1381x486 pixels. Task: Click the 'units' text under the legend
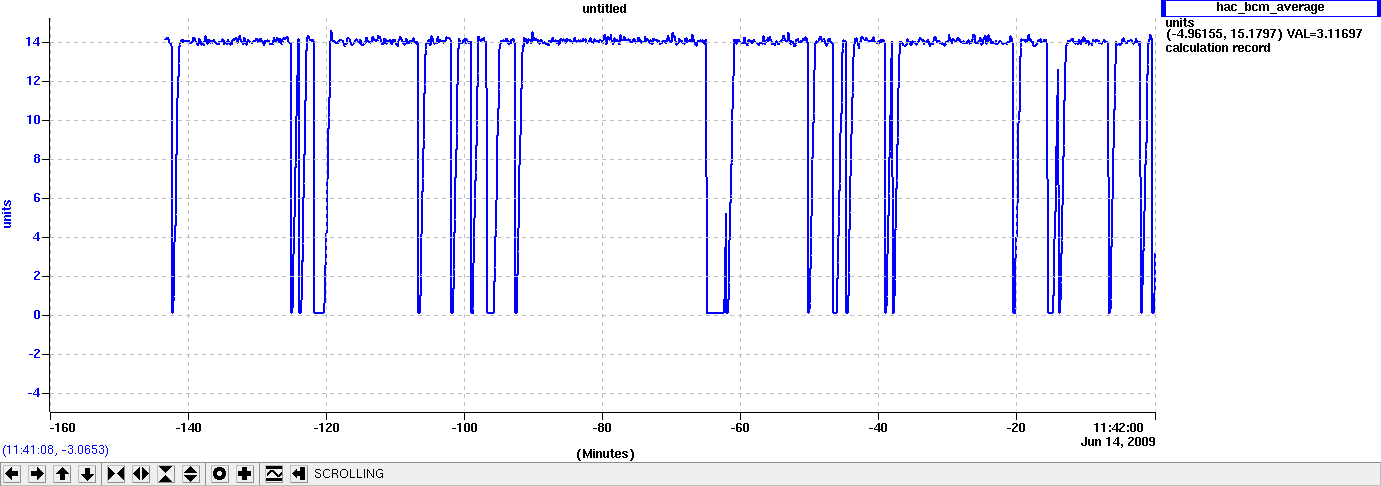pyautogui.click(x=1181, y=22)
